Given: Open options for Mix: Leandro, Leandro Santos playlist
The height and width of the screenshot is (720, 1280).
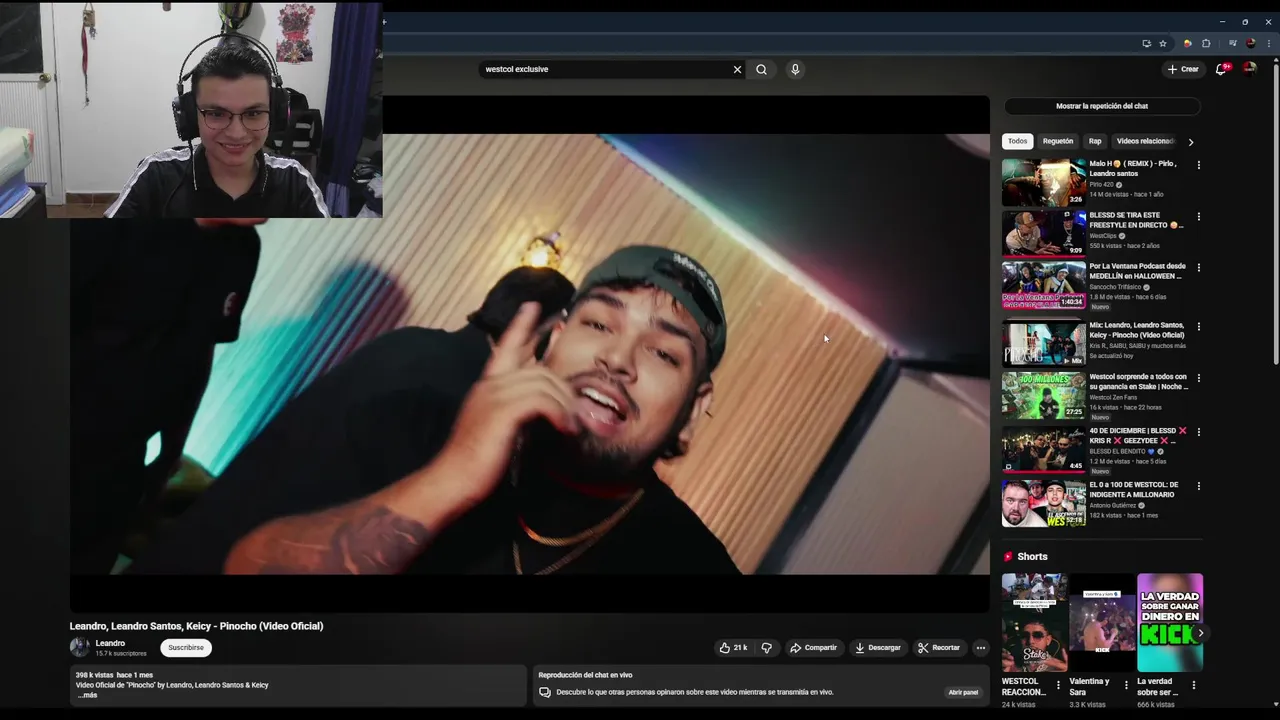Looking at the screenshot, I should click(1198, 327).
